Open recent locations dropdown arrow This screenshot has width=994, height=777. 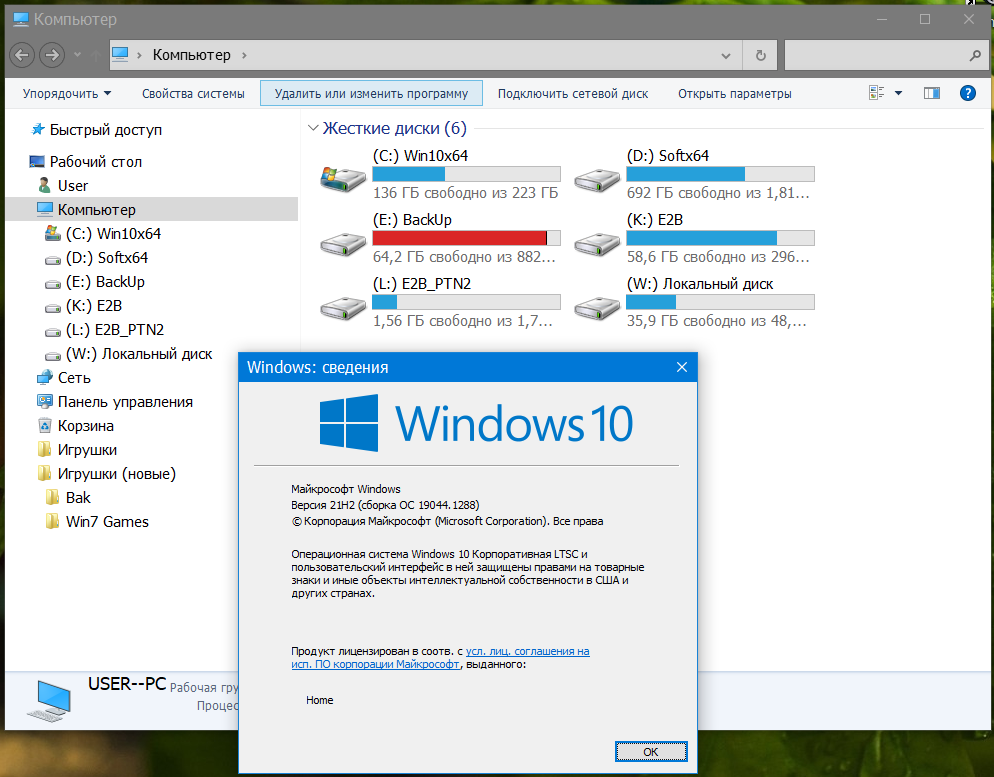[x=77, y=55]
